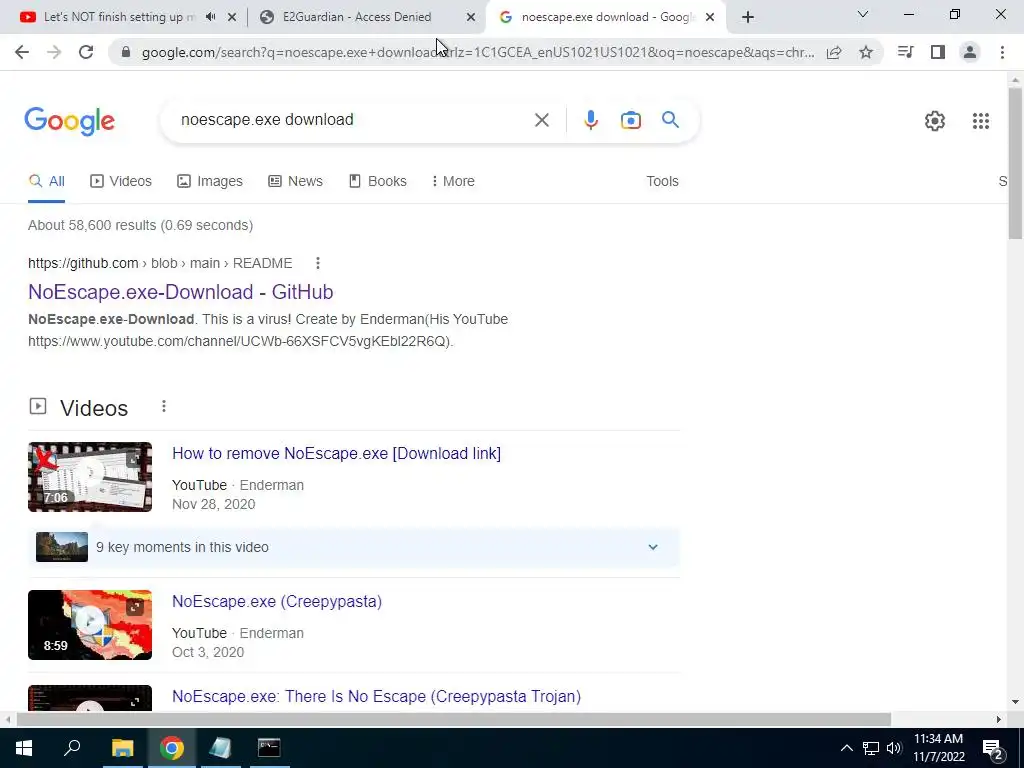Open Chrome three-dot menu
The width and height of the screenshot is (1024, 768).
coord(1002,52)
